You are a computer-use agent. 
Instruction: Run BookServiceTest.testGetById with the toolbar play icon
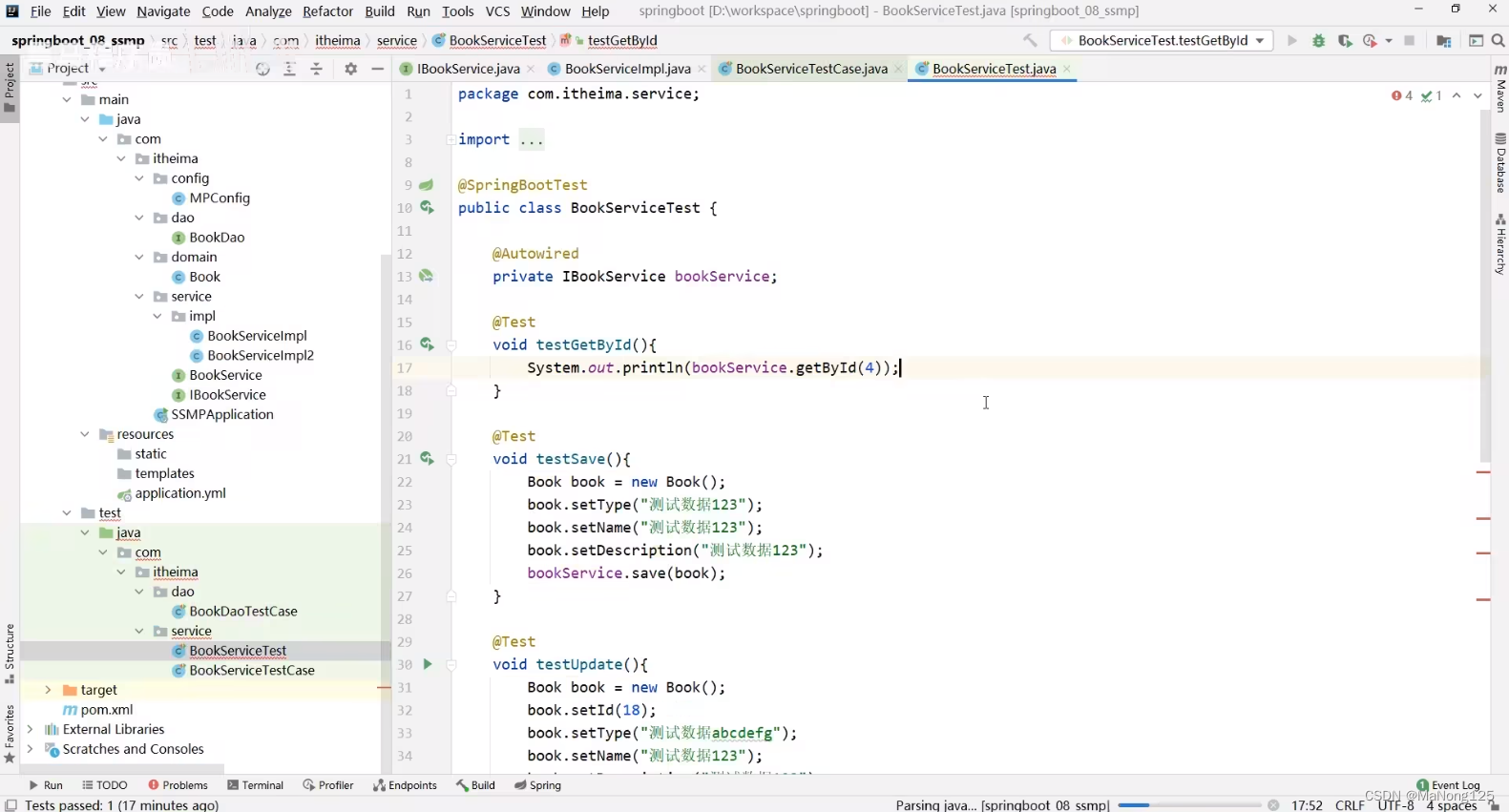(1292, 40)
